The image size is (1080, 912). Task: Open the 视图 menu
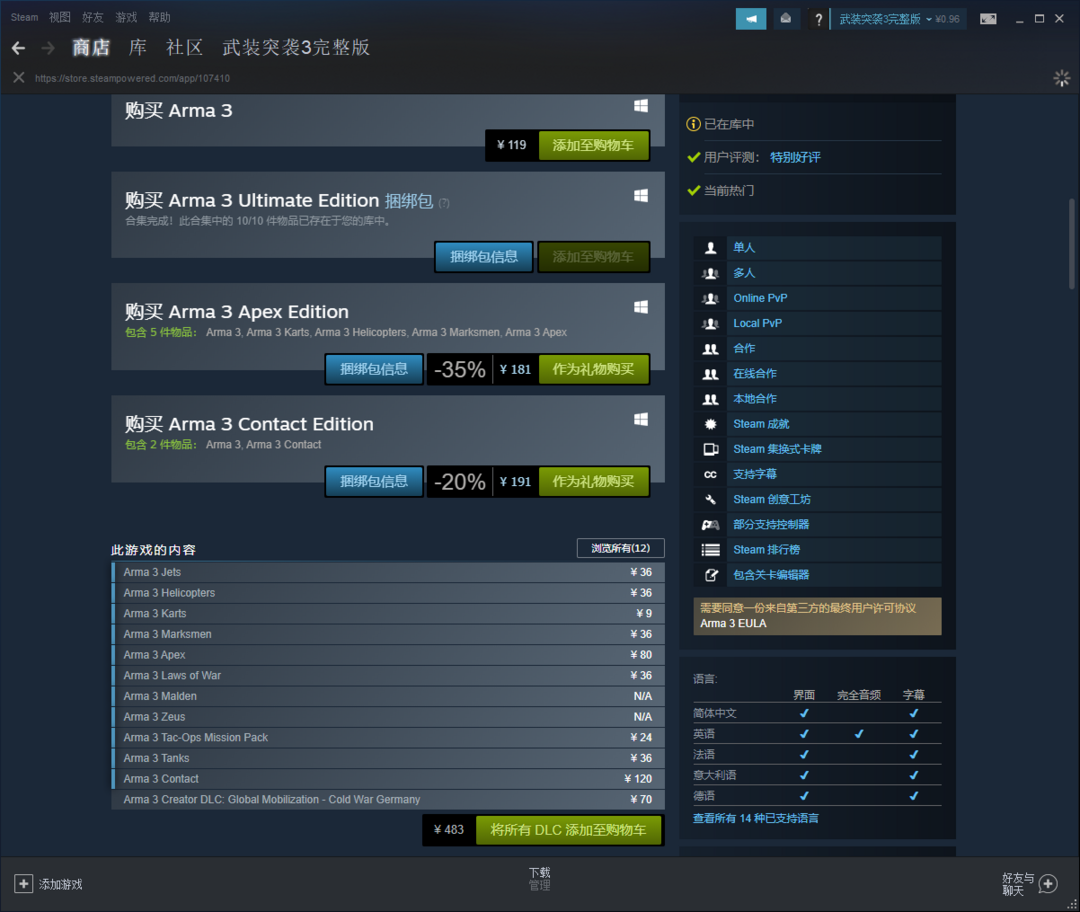[x=59, y=17]
